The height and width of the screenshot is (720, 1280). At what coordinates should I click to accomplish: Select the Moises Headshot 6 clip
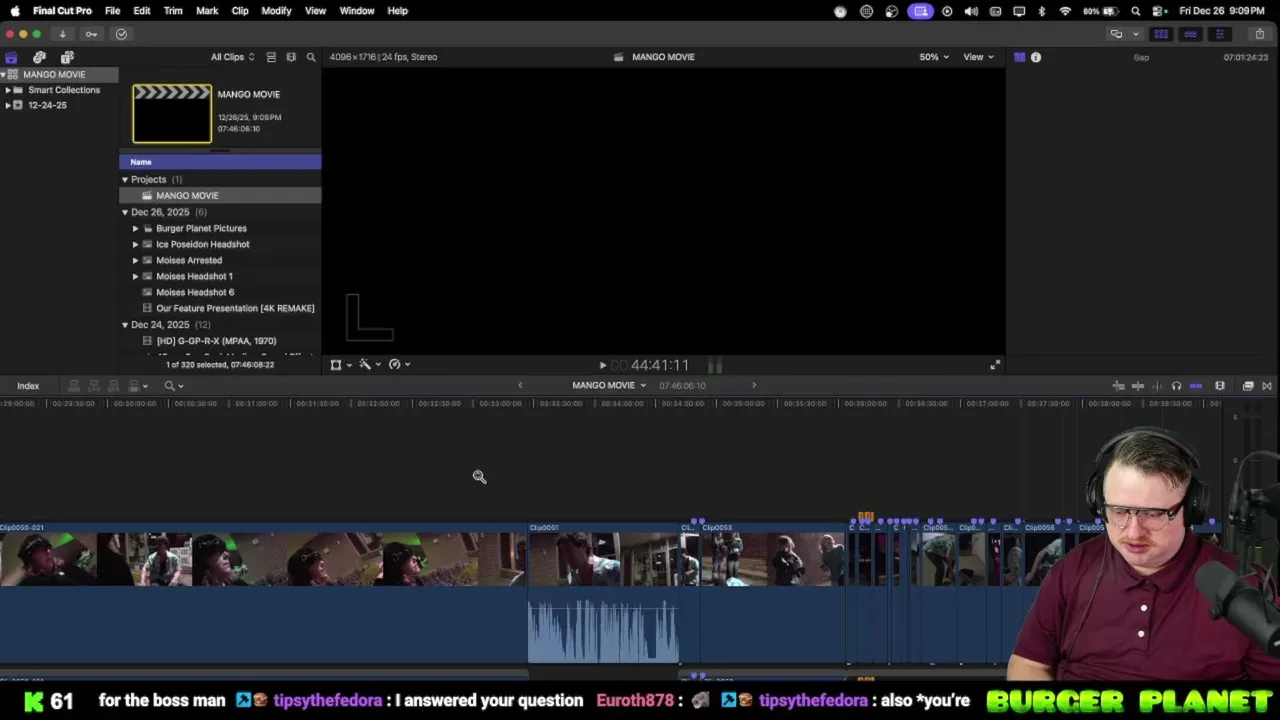[x=220, y=292]
